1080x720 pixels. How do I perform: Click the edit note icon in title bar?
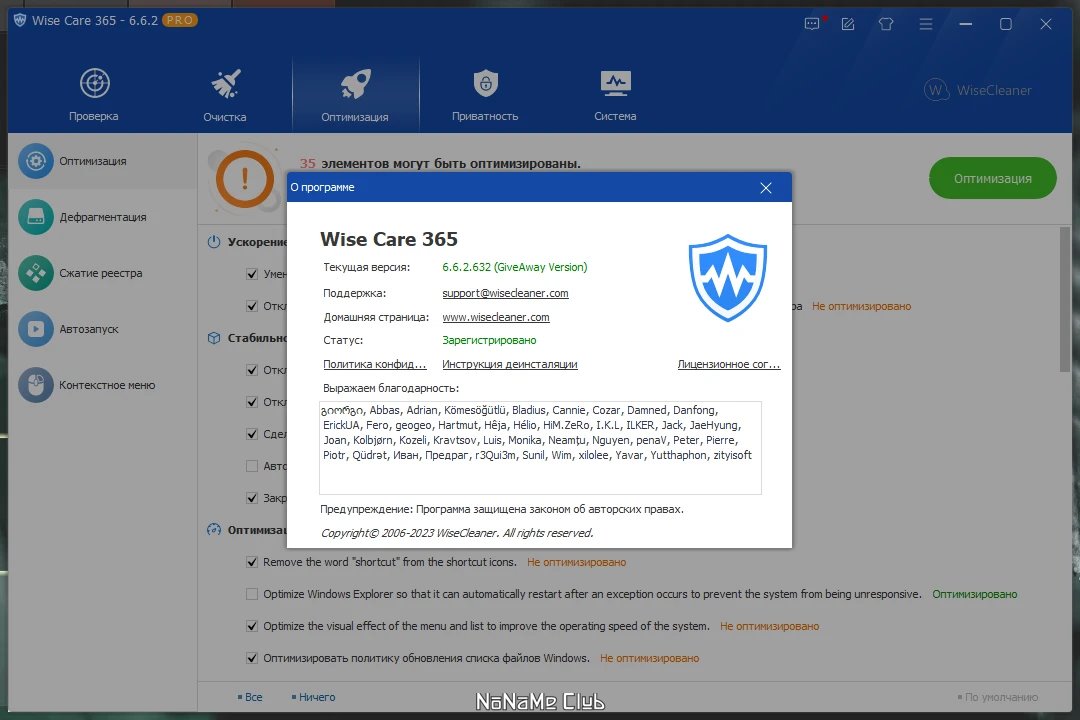[x=848, y=24]
